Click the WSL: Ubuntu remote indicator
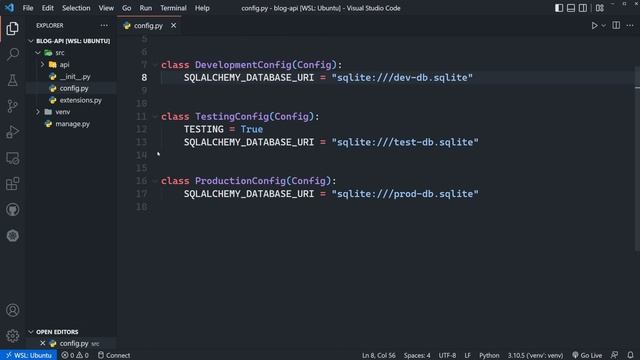Screen dimensions: 640x360 pyautogui.click(x=29, y=355)
